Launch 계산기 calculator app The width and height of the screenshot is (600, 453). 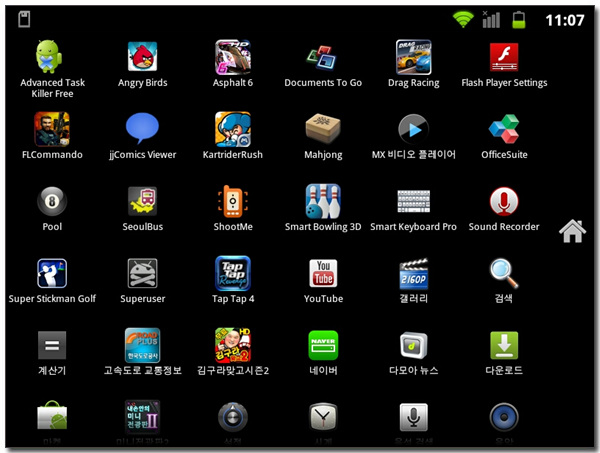52,352
